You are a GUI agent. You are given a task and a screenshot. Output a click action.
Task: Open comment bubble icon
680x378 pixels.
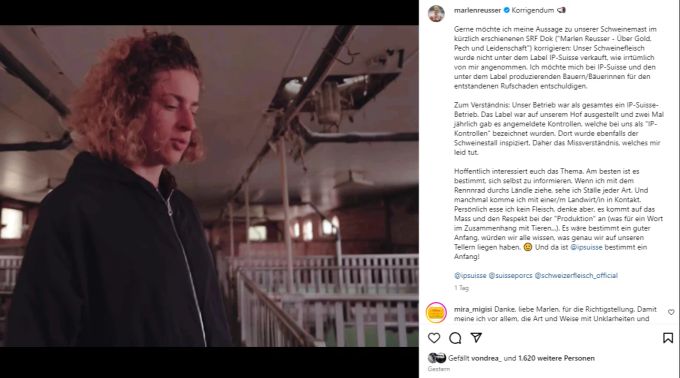click(455, 338)
